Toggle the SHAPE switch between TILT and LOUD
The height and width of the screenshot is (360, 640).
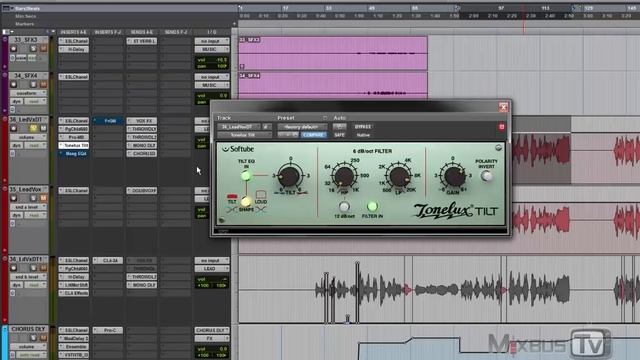(x=246, y=201)
